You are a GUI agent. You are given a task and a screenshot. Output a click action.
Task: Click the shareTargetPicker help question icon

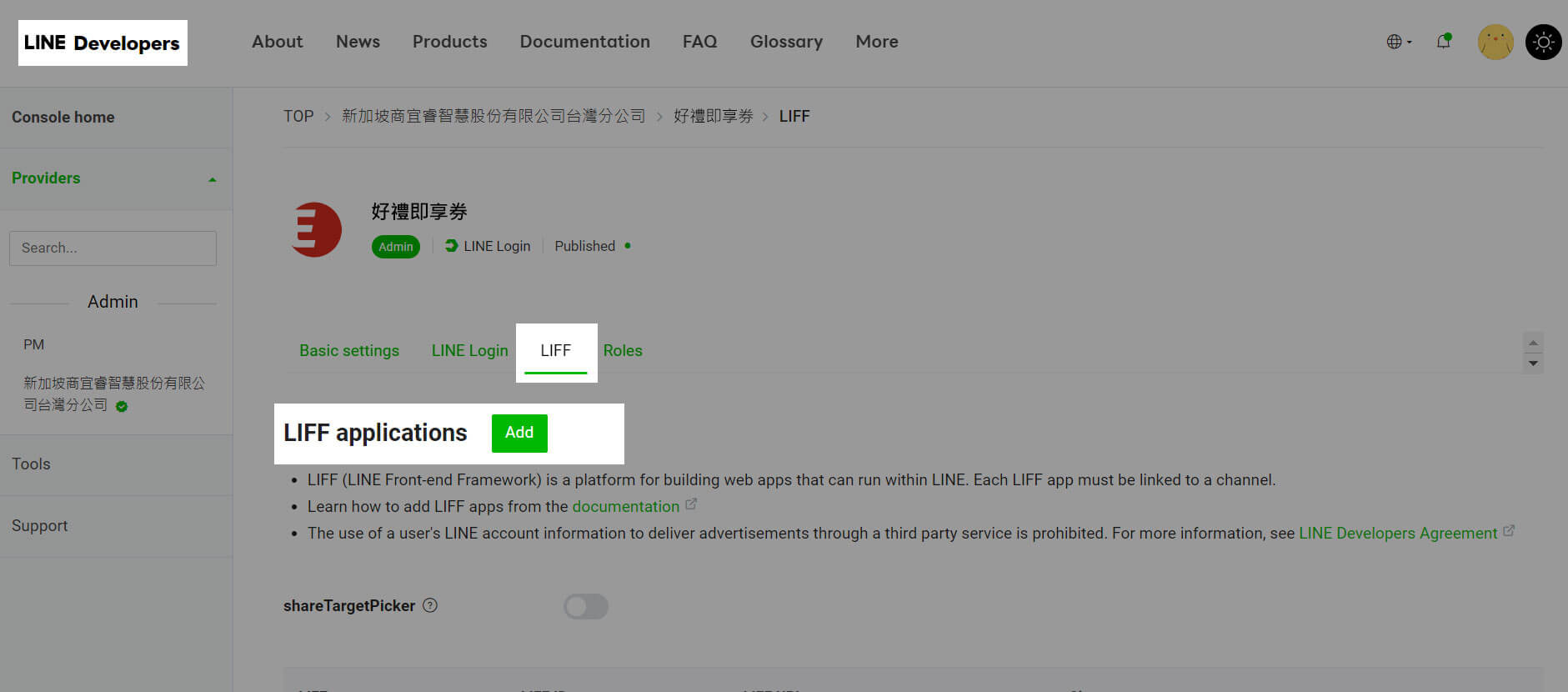click(430, 605)
